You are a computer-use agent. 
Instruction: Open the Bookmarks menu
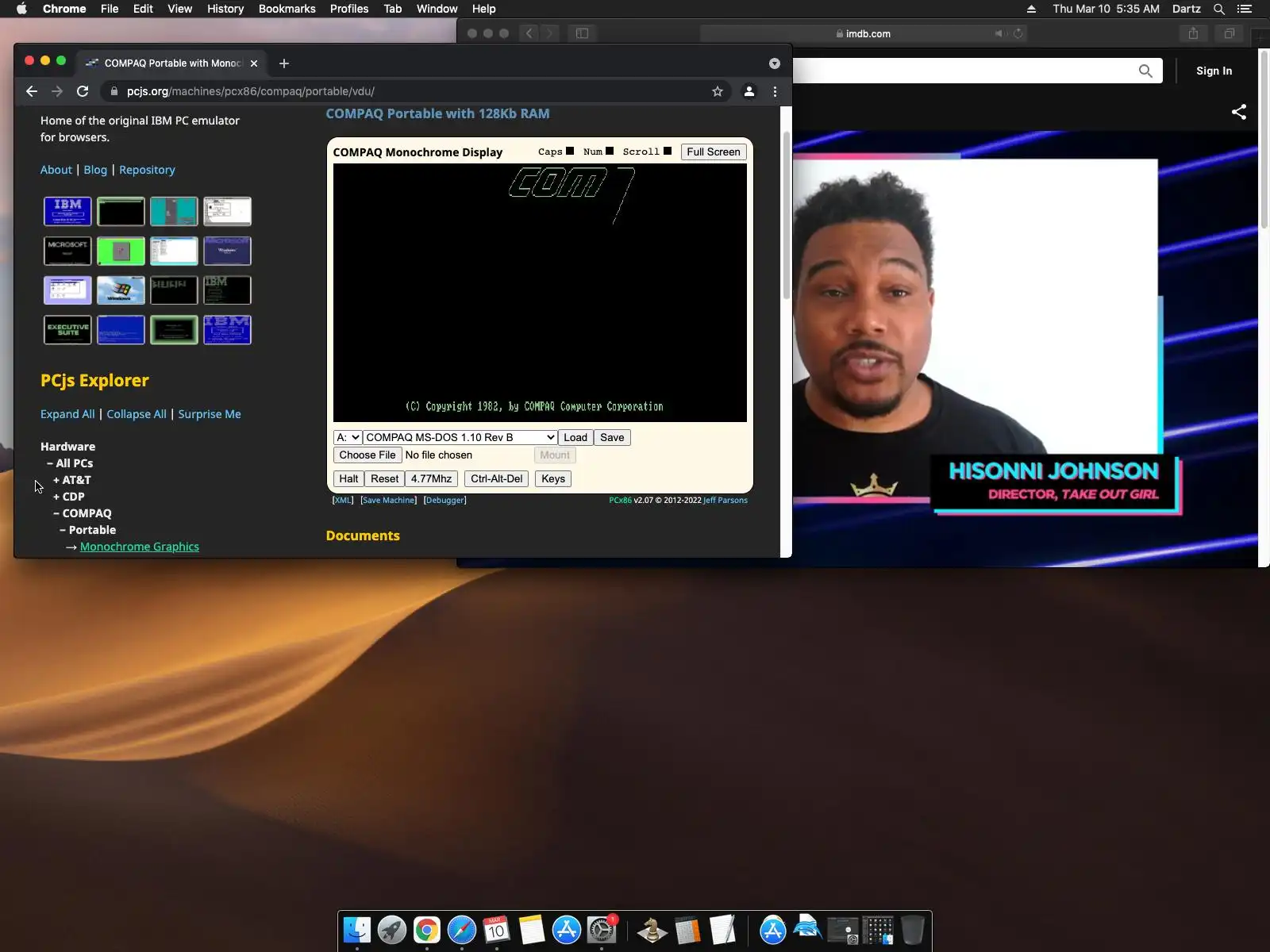287,9
